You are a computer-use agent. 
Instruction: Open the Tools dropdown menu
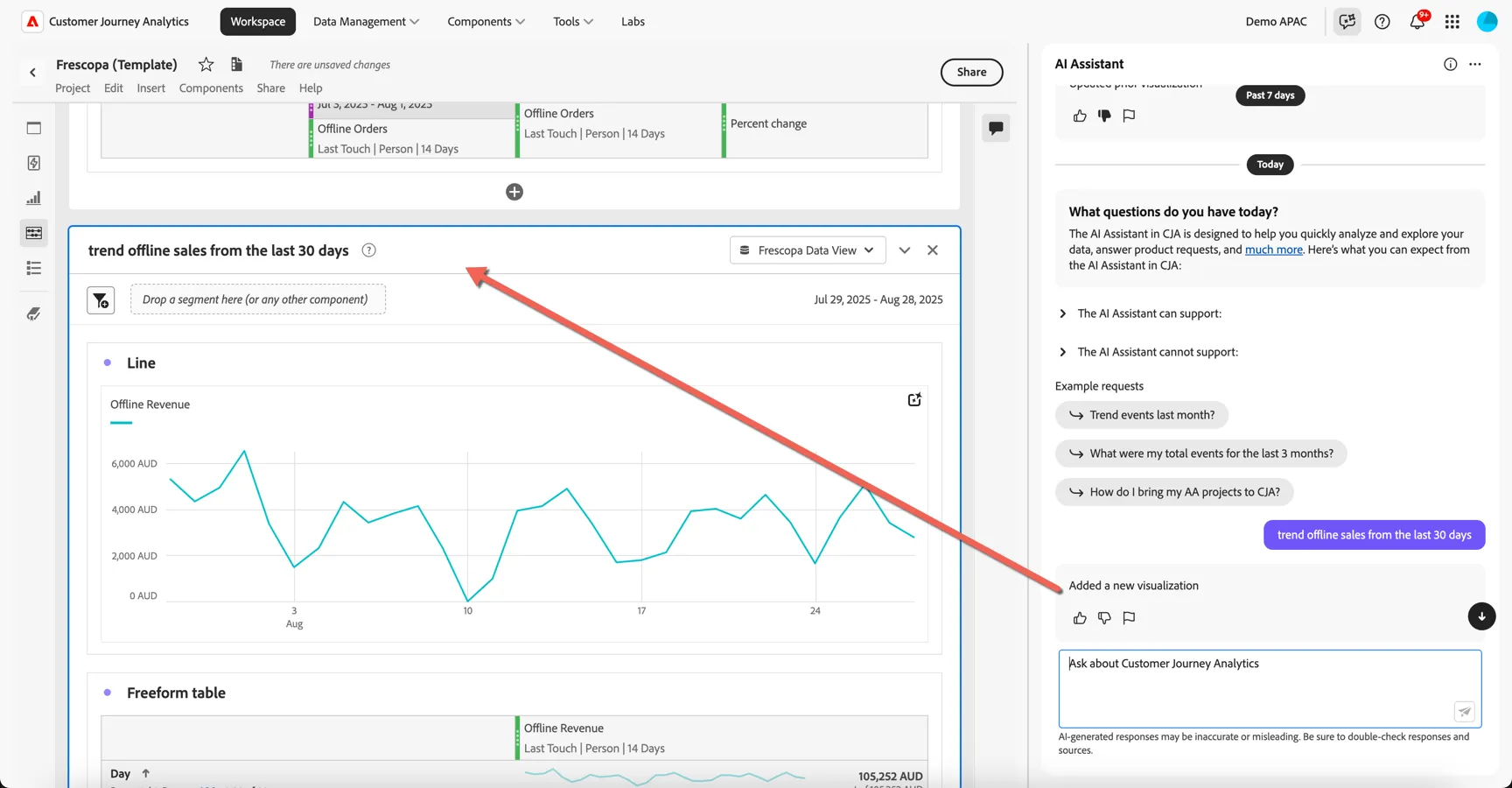tap(573, 21)
